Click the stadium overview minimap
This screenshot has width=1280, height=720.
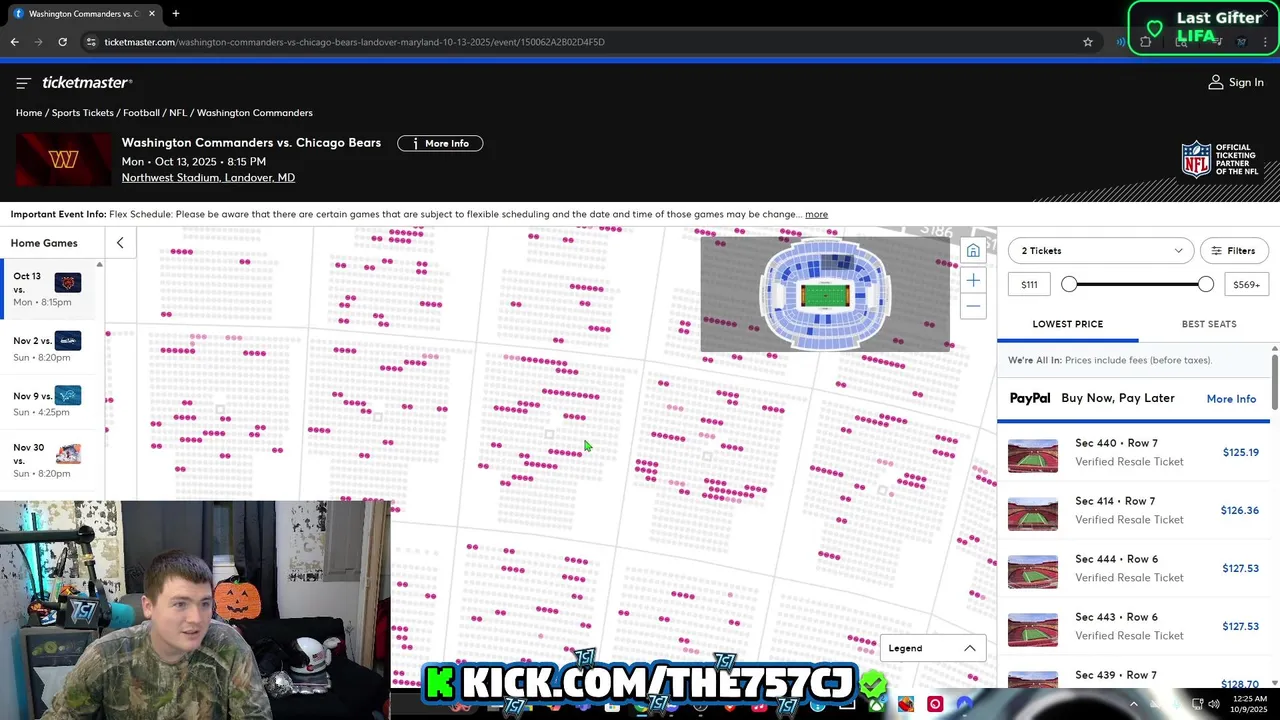coord(825,295)
